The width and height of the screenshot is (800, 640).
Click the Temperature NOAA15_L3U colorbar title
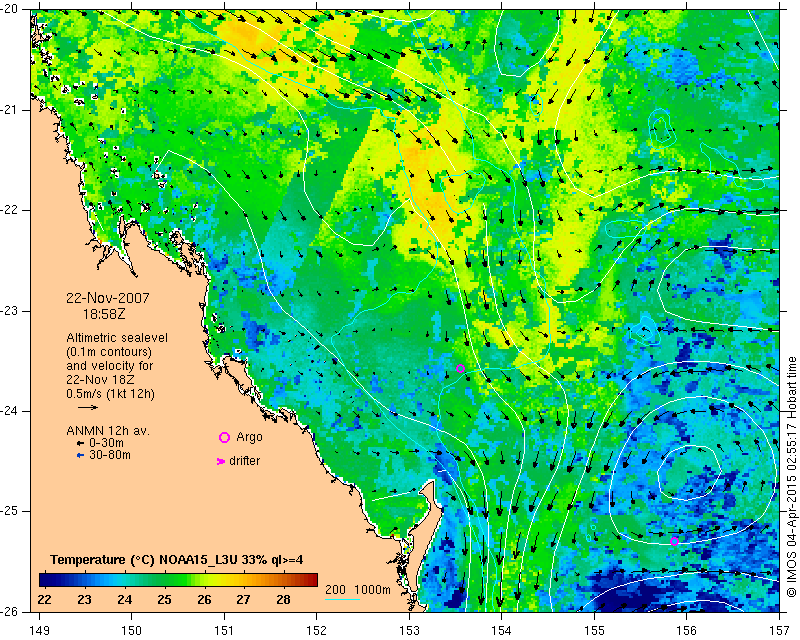click(177, 560)
